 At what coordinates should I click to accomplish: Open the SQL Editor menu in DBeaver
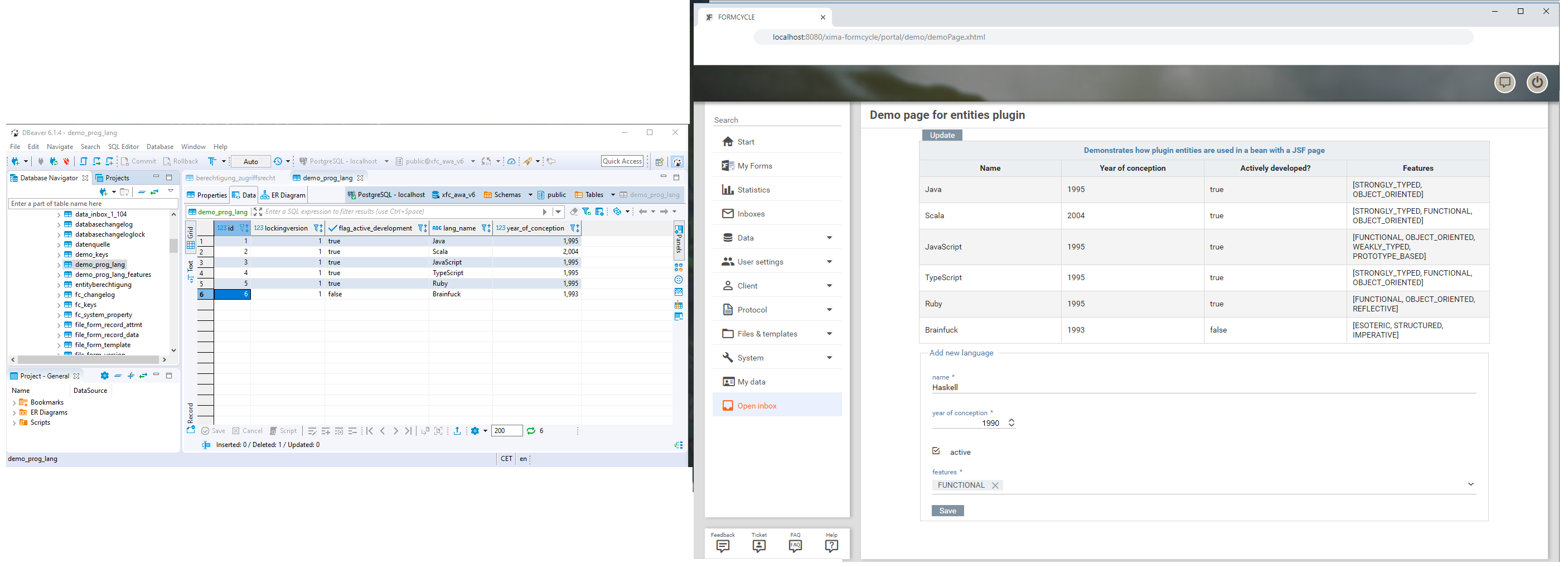(123, 147)
